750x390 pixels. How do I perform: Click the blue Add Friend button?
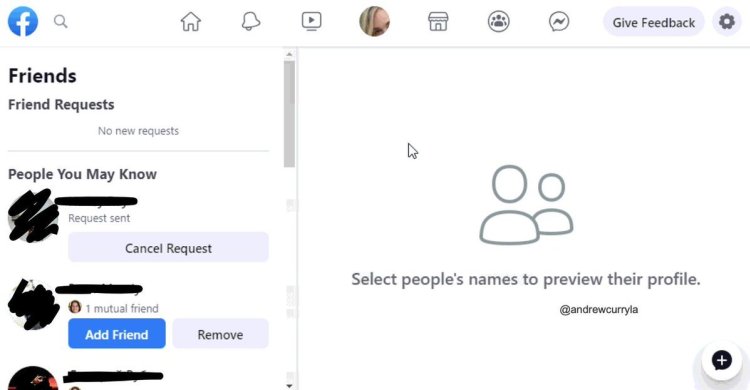click(117, 334)
